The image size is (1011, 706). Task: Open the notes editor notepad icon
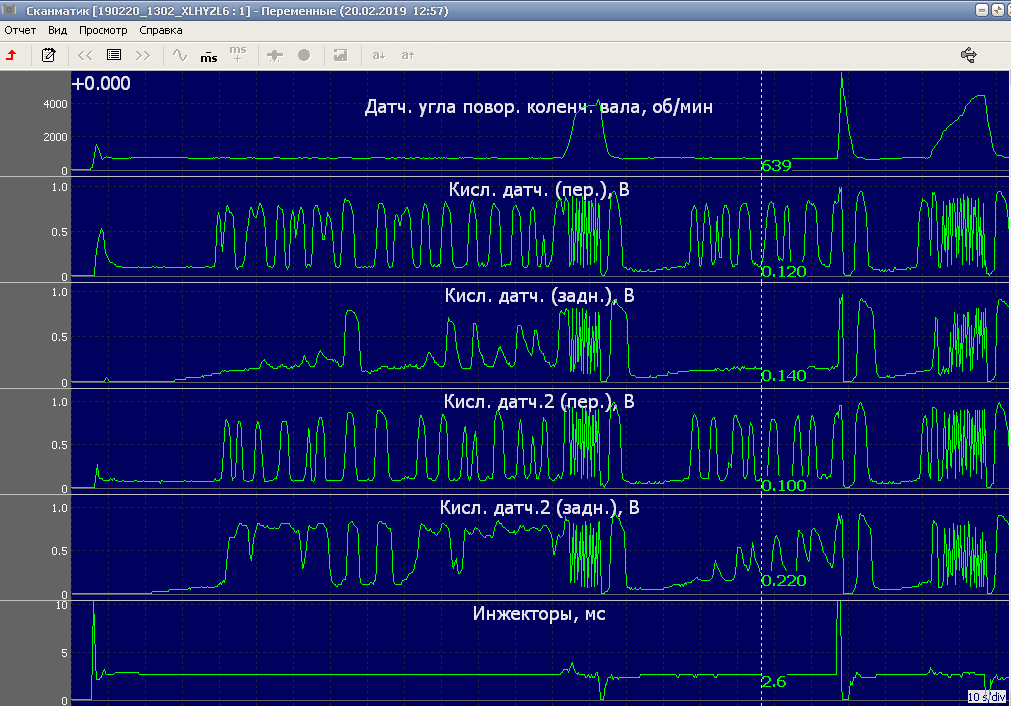click(x=48, y=55)
